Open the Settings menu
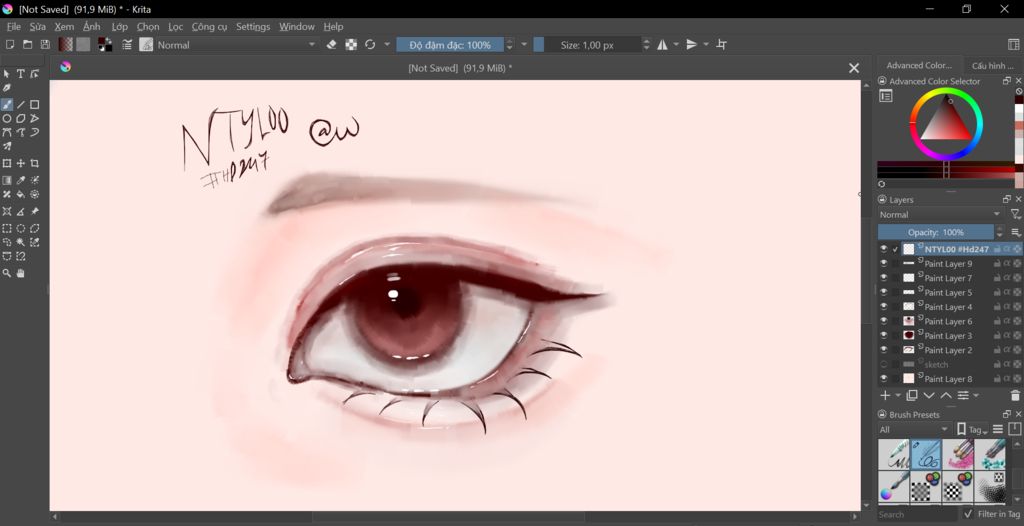 (x=253, y=27)
